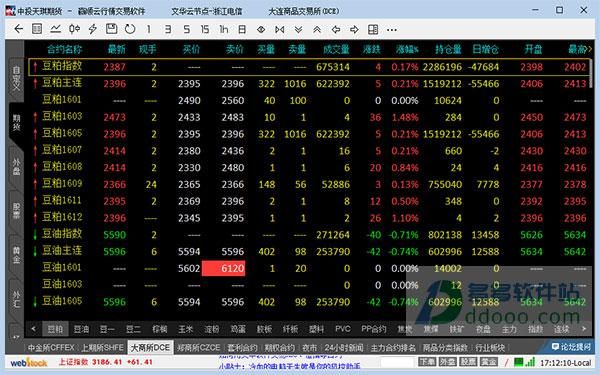Click the split-panel layout icon
Viewport: 600px width, 375px height.
coord(373,29)
